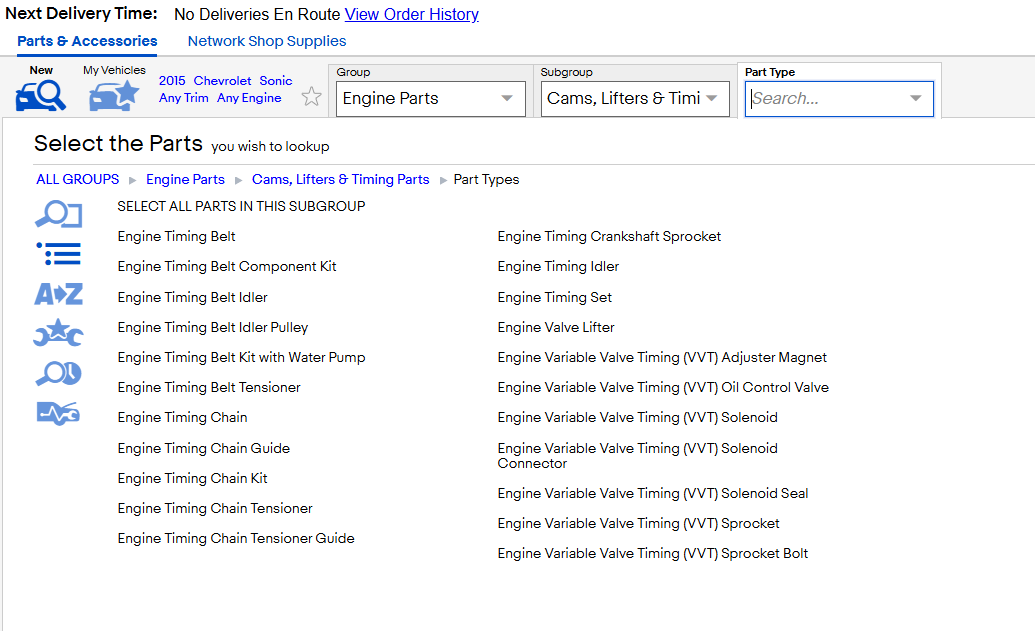Select Engine Timing Belt

tap(176, 236)
